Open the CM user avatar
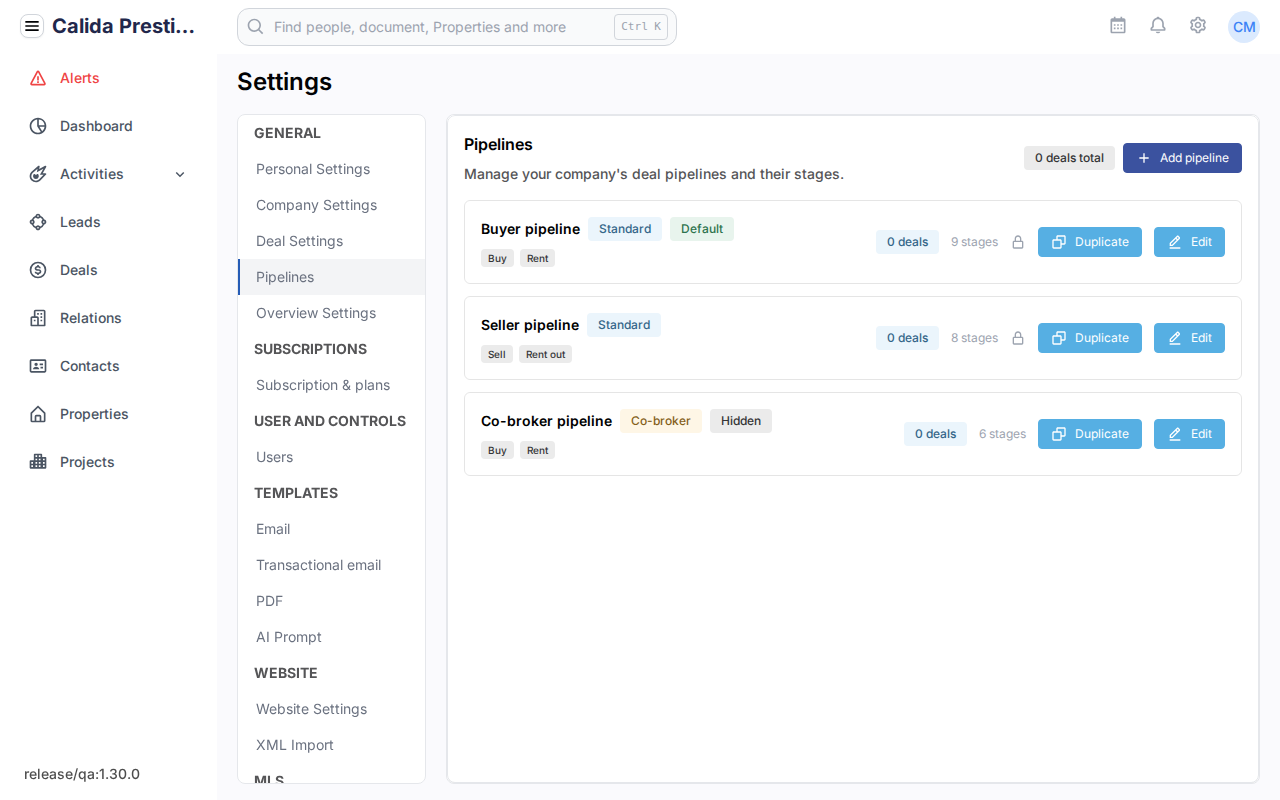 point(1244,27)
